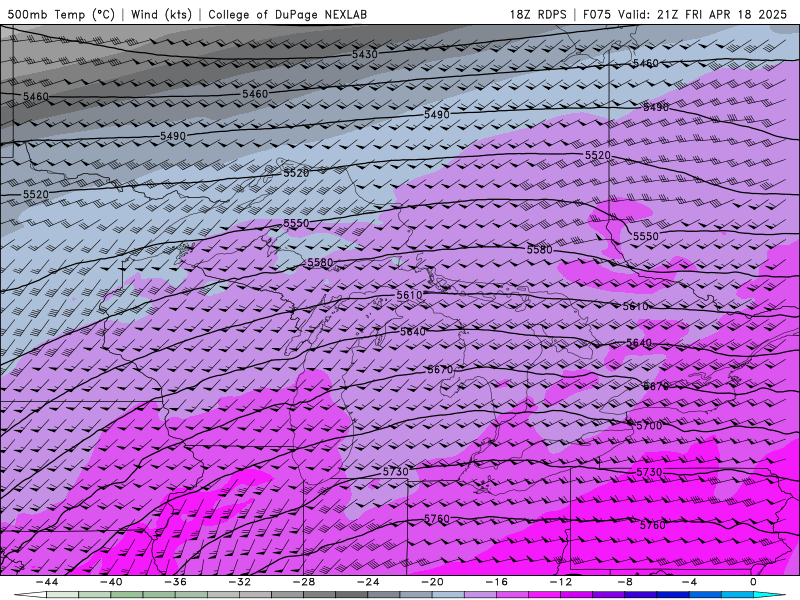
Task: Click the -20 colorbar tick label
Action: (x=433, y=582)
